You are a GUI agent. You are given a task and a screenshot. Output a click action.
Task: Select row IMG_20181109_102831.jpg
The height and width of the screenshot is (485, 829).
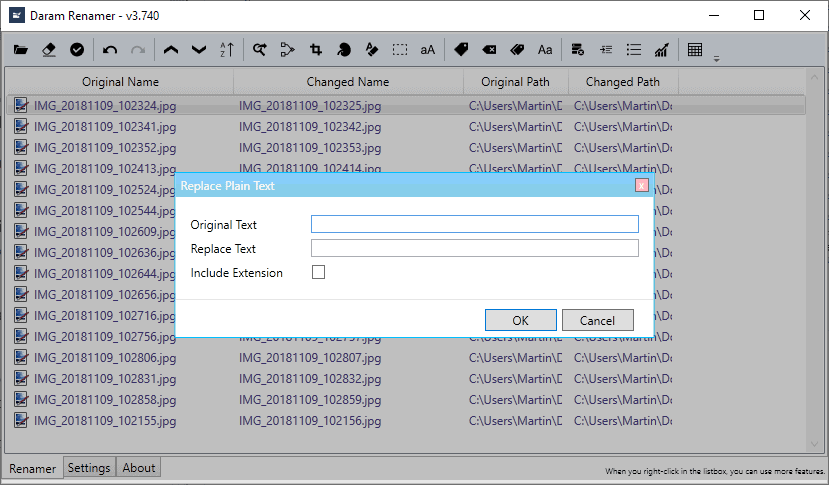406,379
